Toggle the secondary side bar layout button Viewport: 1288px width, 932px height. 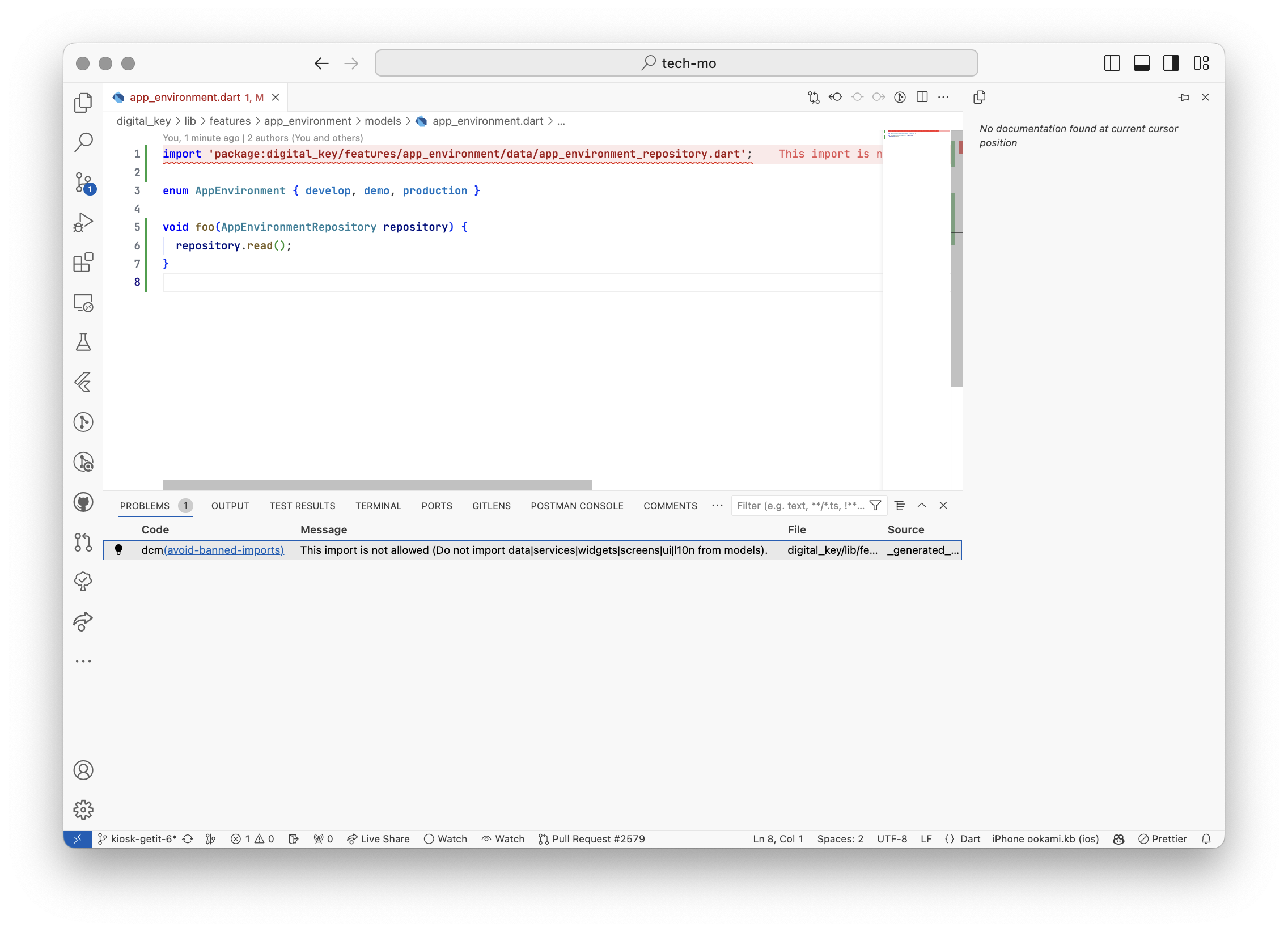1171,63
